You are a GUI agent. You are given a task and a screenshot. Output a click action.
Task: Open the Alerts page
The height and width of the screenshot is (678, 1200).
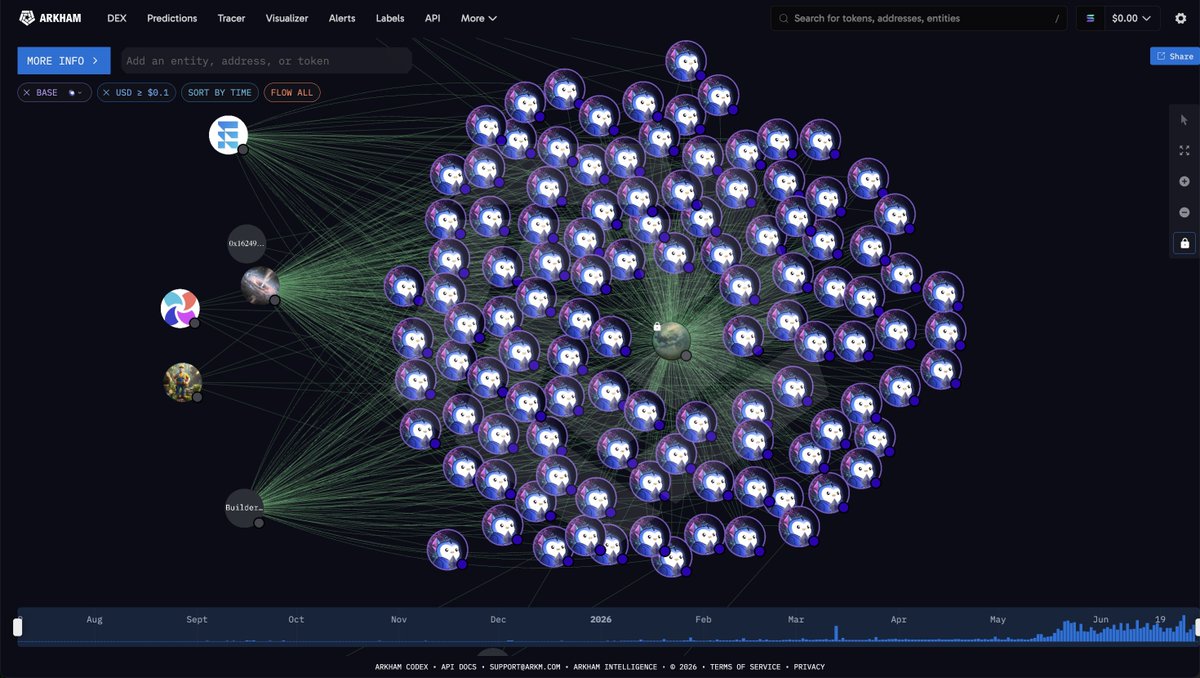[342, 18]
